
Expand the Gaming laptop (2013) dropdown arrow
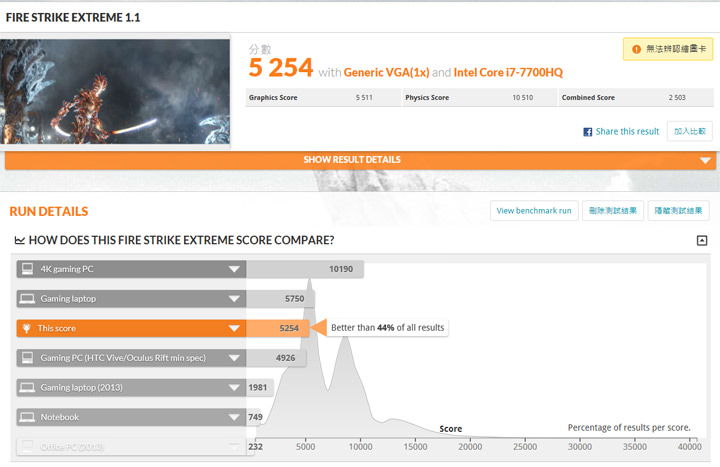pyautogui.click(x=234, y=387)
